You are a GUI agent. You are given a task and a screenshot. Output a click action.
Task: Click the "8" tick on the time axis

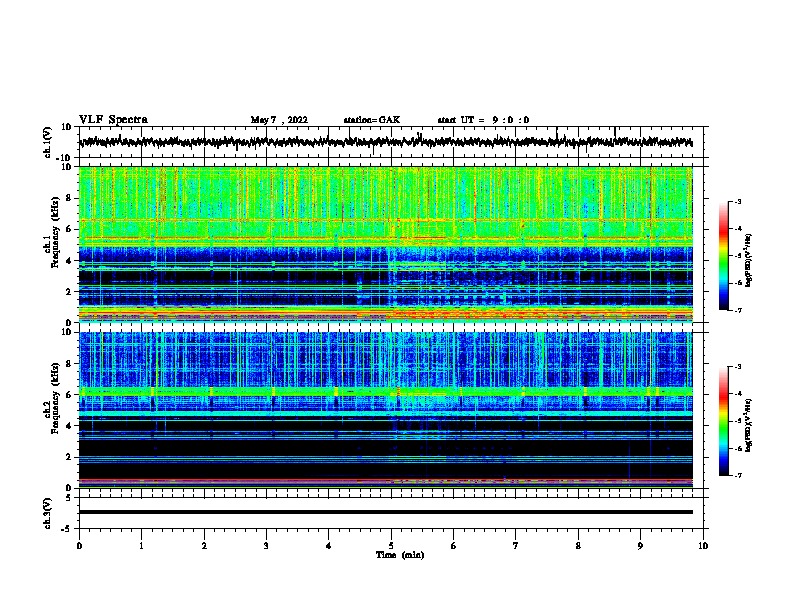[x=578, y=546]
